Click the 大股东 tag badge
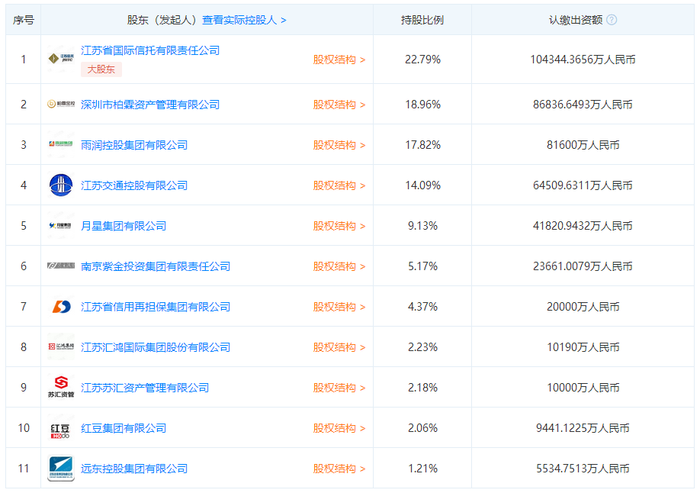700x493 pixels. (101, 69)
